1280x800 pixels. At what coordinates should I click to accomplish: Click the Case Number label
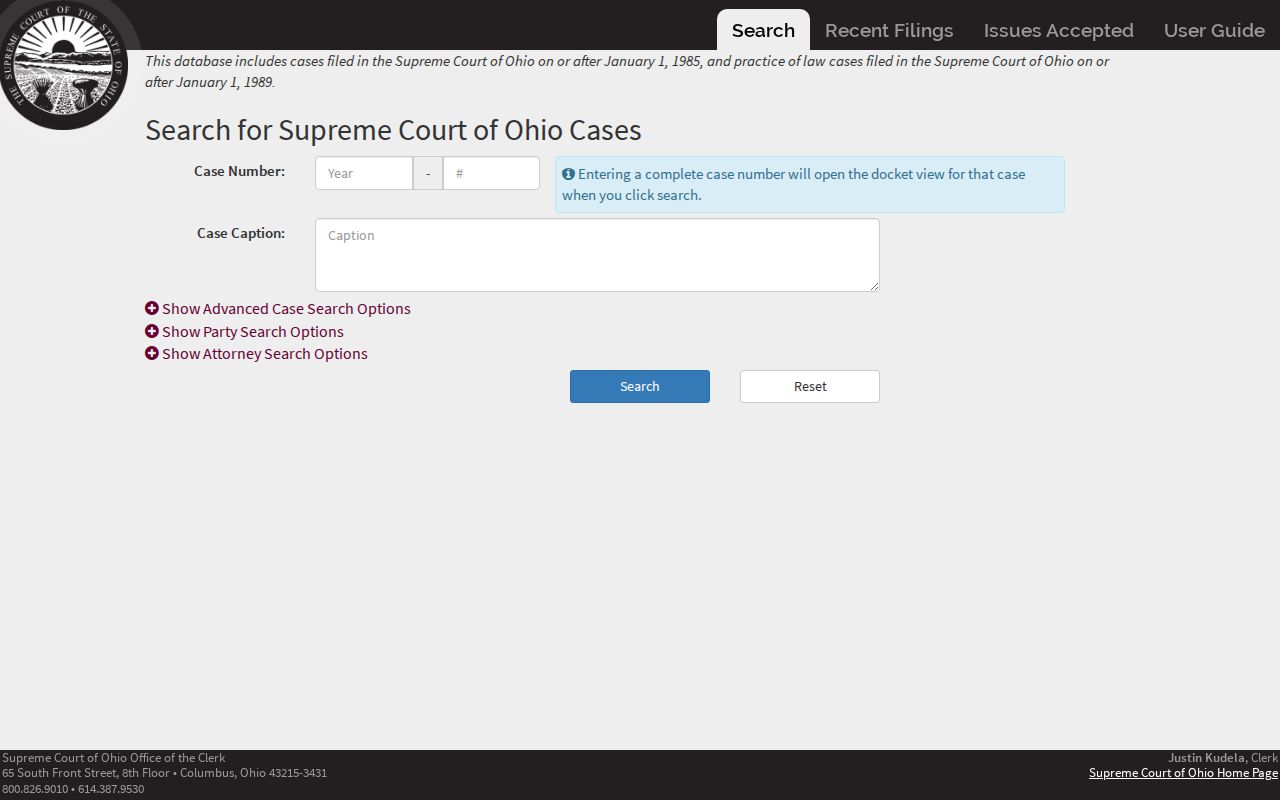(x=239, y=171)
